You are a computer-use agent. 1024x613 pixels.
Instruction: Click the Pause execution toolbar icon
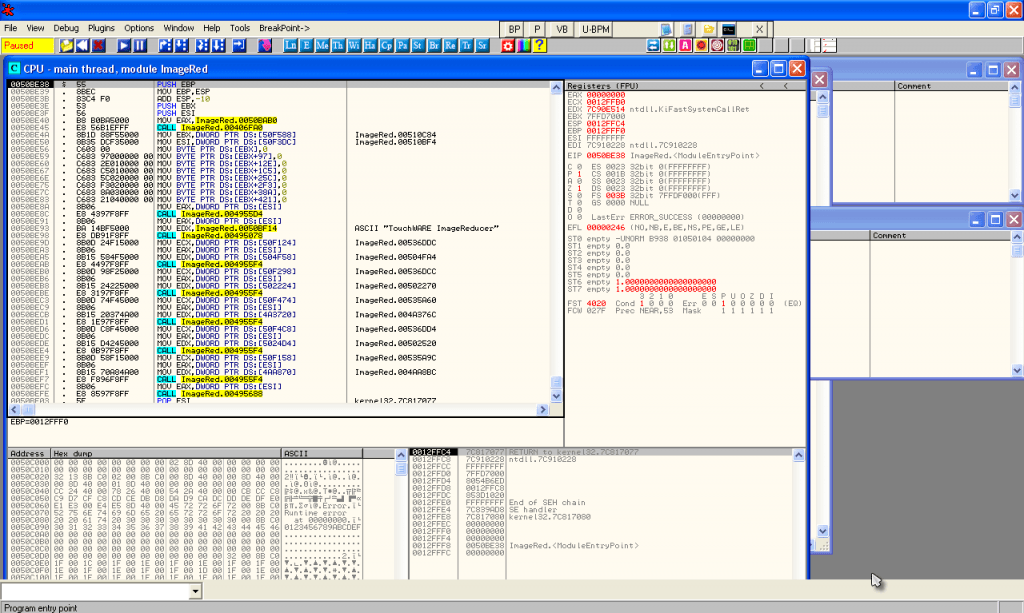tap(141, 46)
